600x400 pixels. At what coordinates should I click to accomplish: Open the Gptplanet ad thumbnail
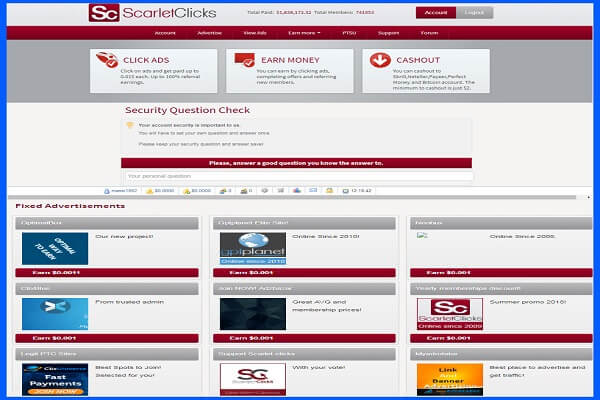(253, 249)
